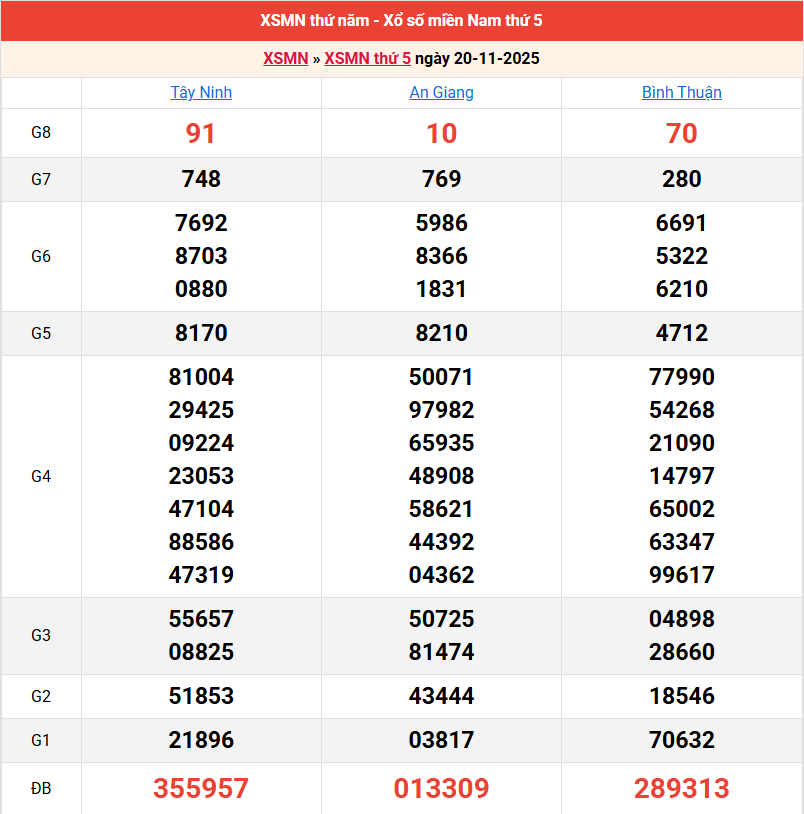Click the ĐB row label

coord(41,789)
